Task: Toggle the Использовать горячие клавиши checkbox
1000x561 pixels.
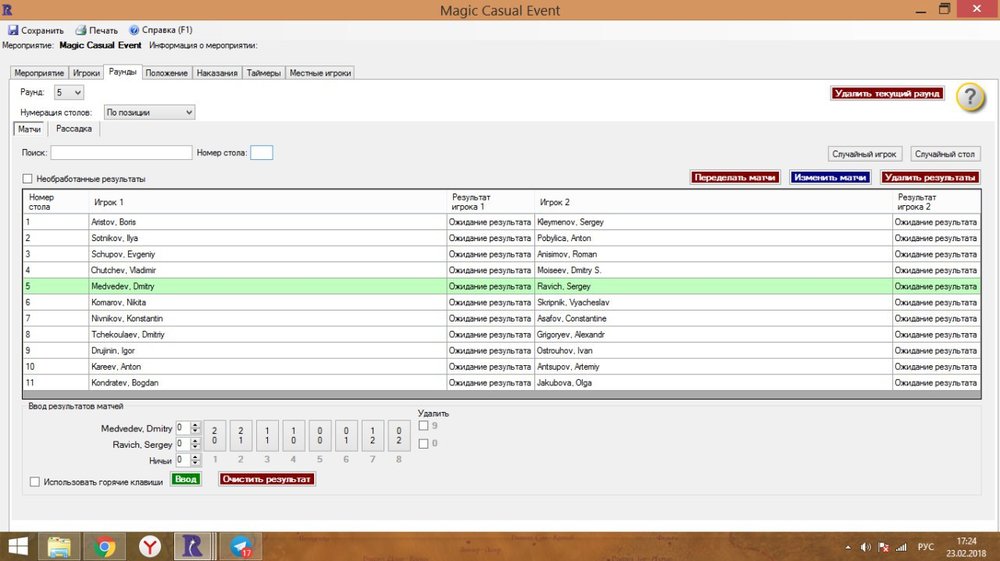Action: (x=36, y=482)
